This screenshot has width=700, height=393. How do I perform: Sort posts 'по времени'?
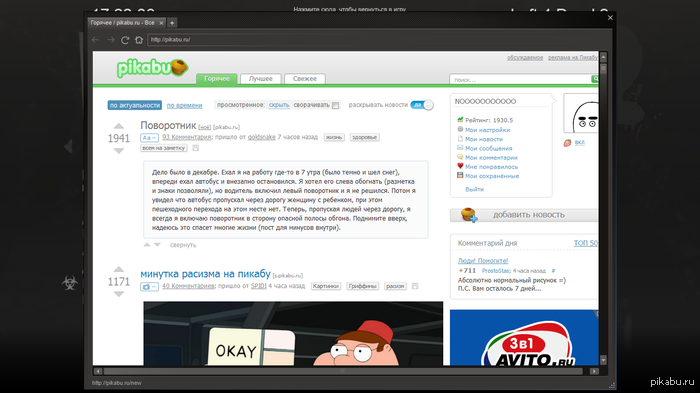click(184, 105)
